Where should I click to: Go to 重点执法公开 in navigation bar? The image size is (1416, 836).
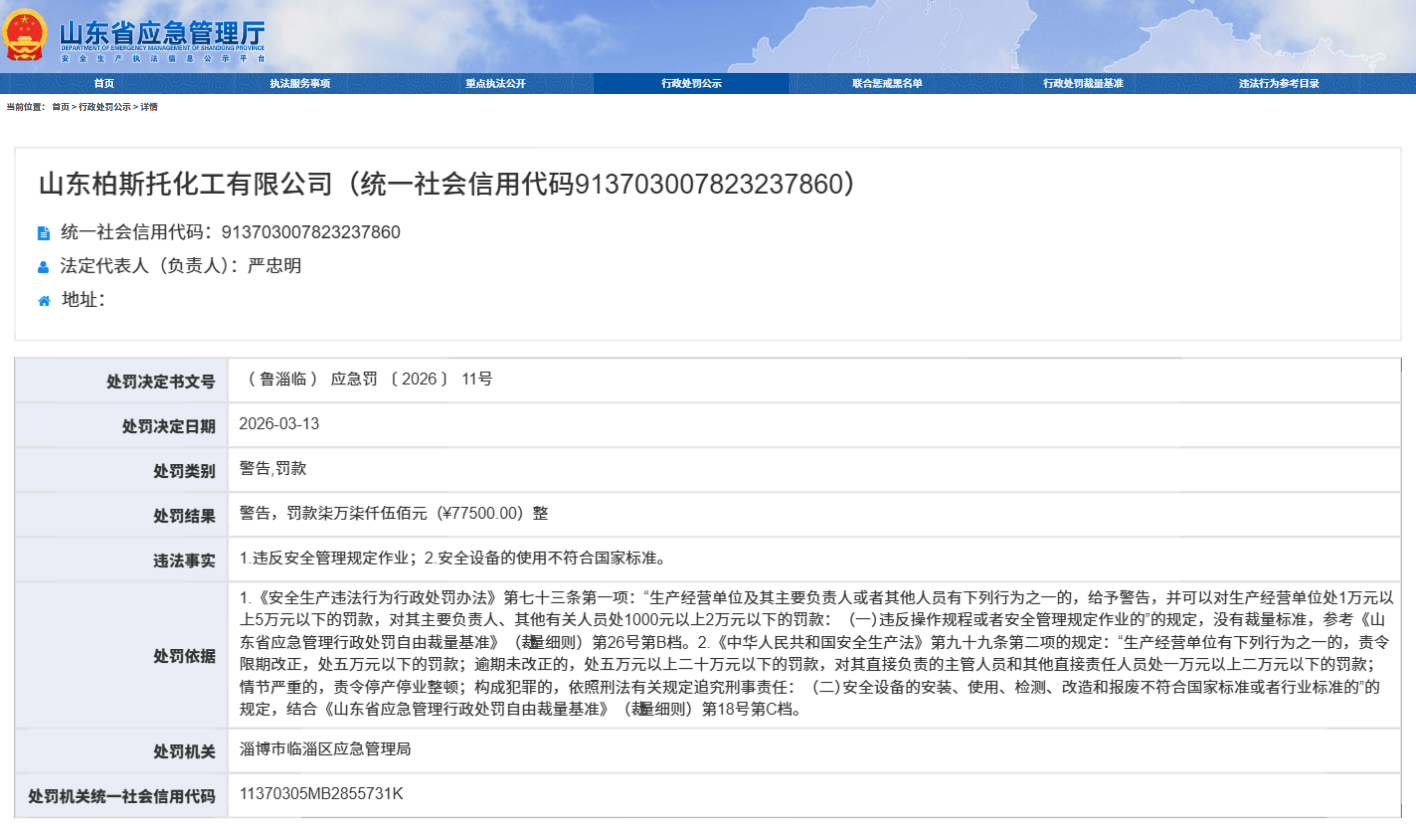click(x=495, y=84)
